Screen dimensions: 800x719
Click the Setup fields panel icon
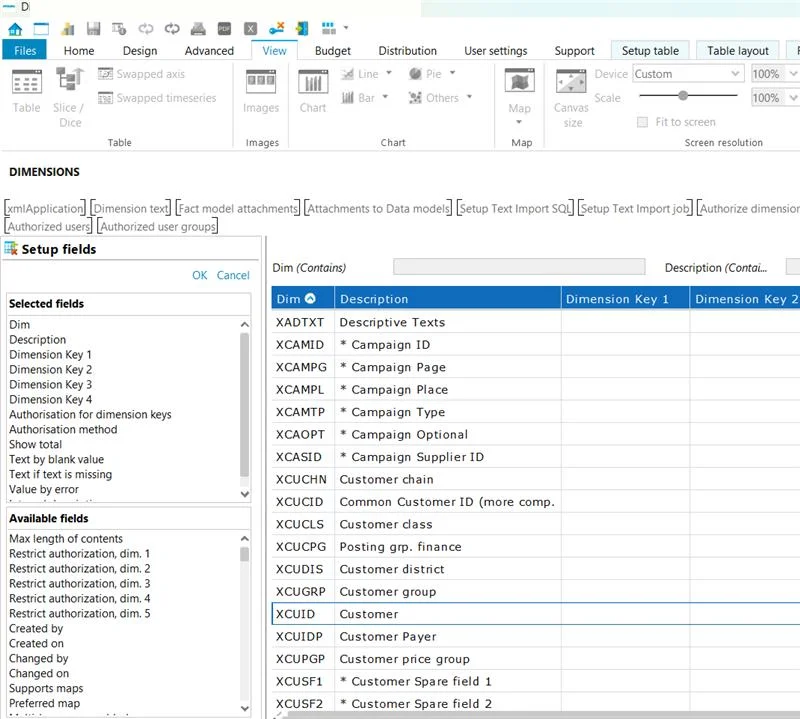click(x=11, y=249)
